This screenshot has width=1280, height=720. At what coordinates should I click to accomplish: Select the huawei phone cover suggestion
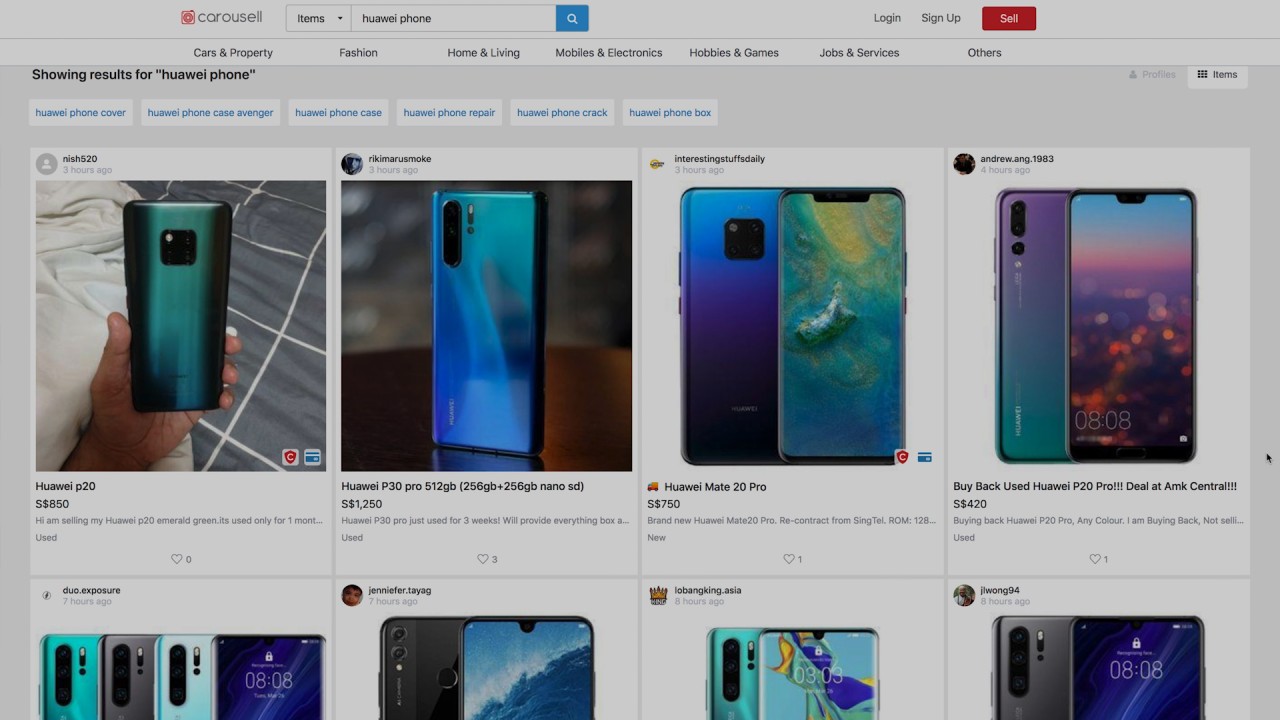pos(81,113)
